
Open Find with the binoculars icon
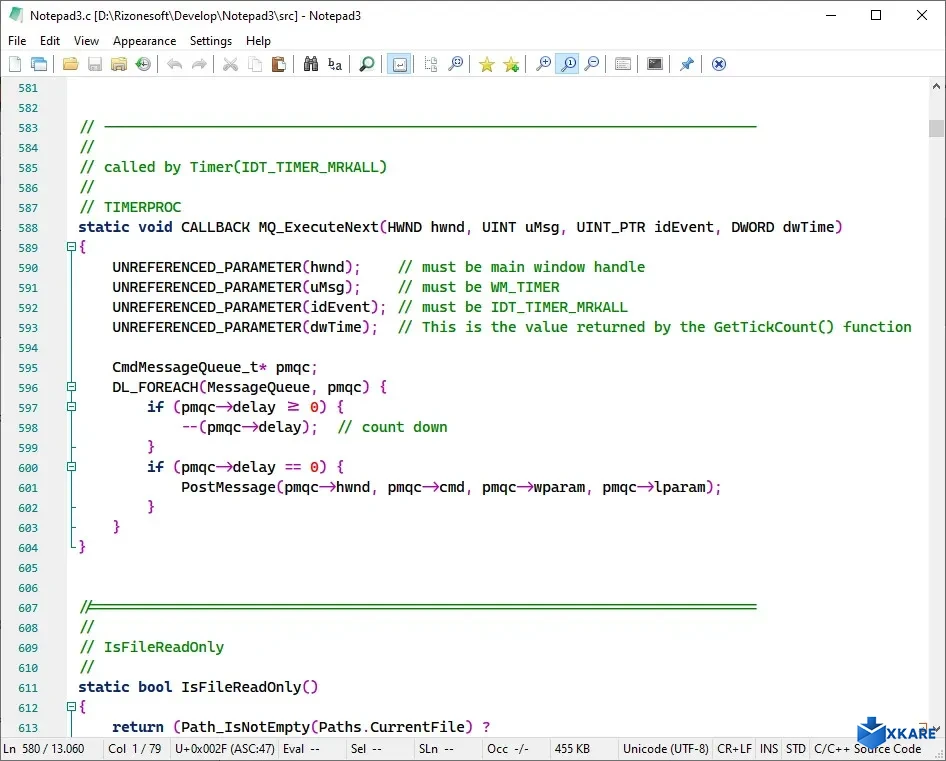(311, 64)
